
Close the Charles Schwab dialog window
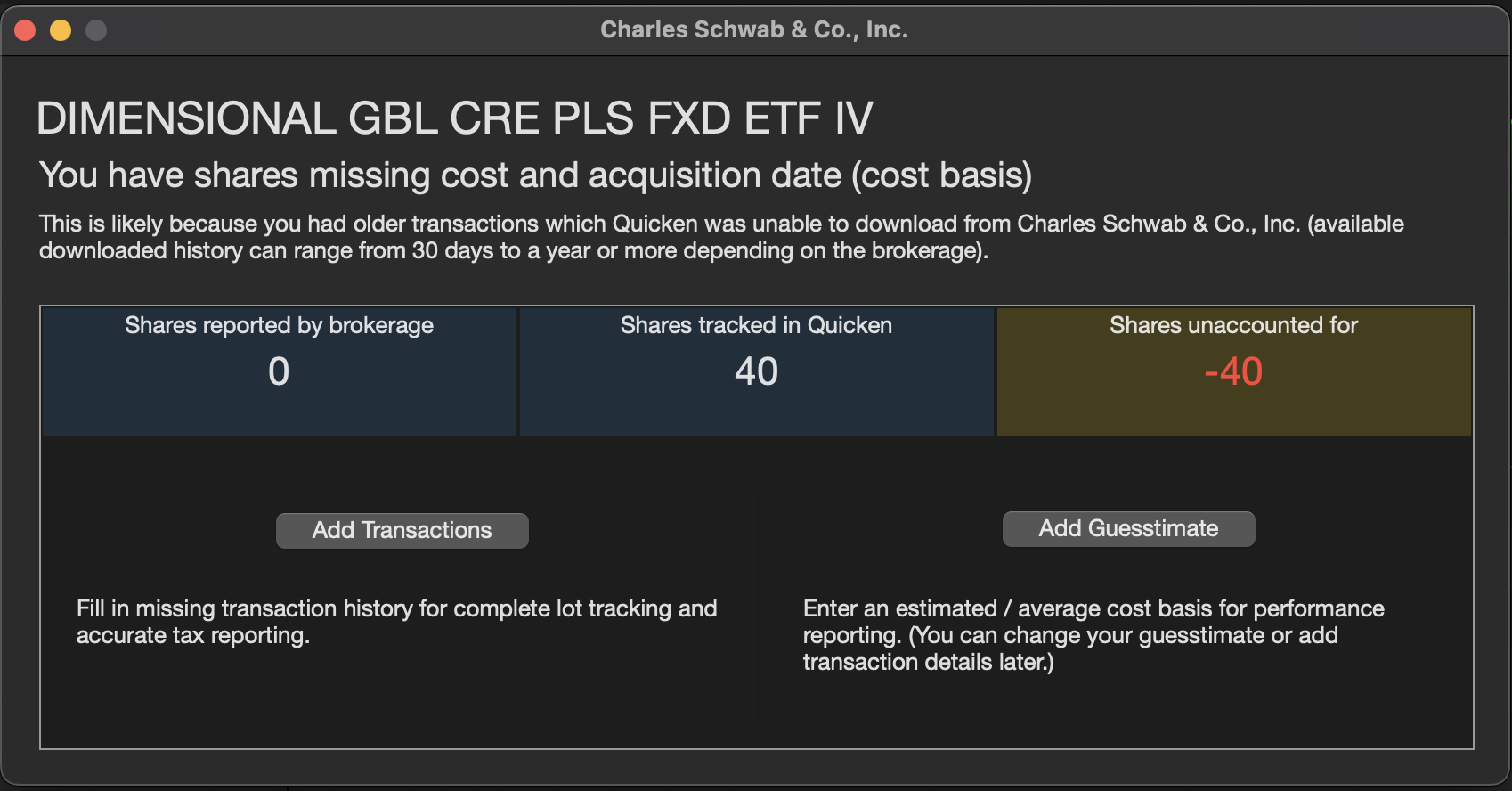(25, 30)
